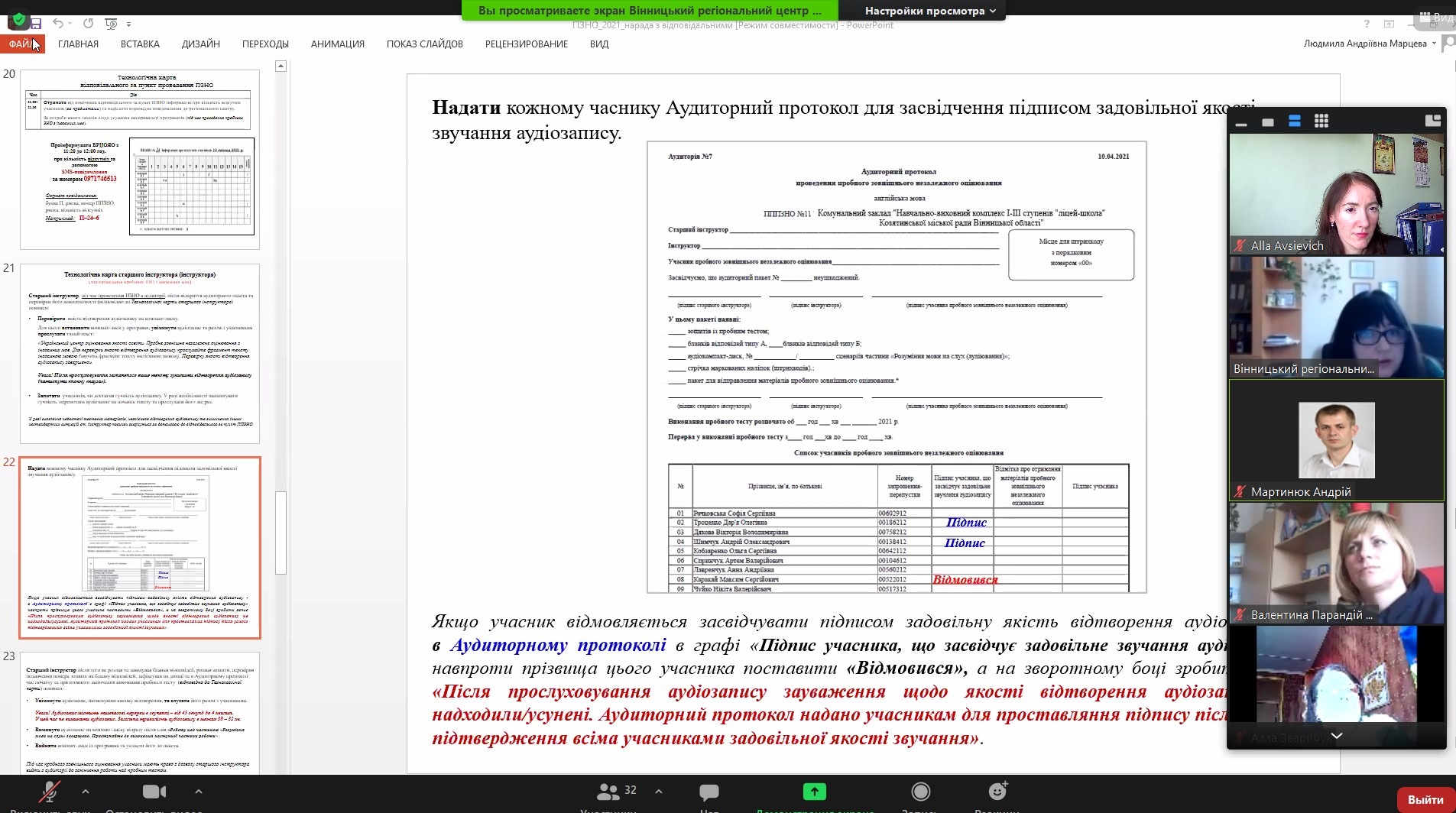Start slideshow from beginning icon
This screenshot has height=813, width=1456.
coord(111,24)
